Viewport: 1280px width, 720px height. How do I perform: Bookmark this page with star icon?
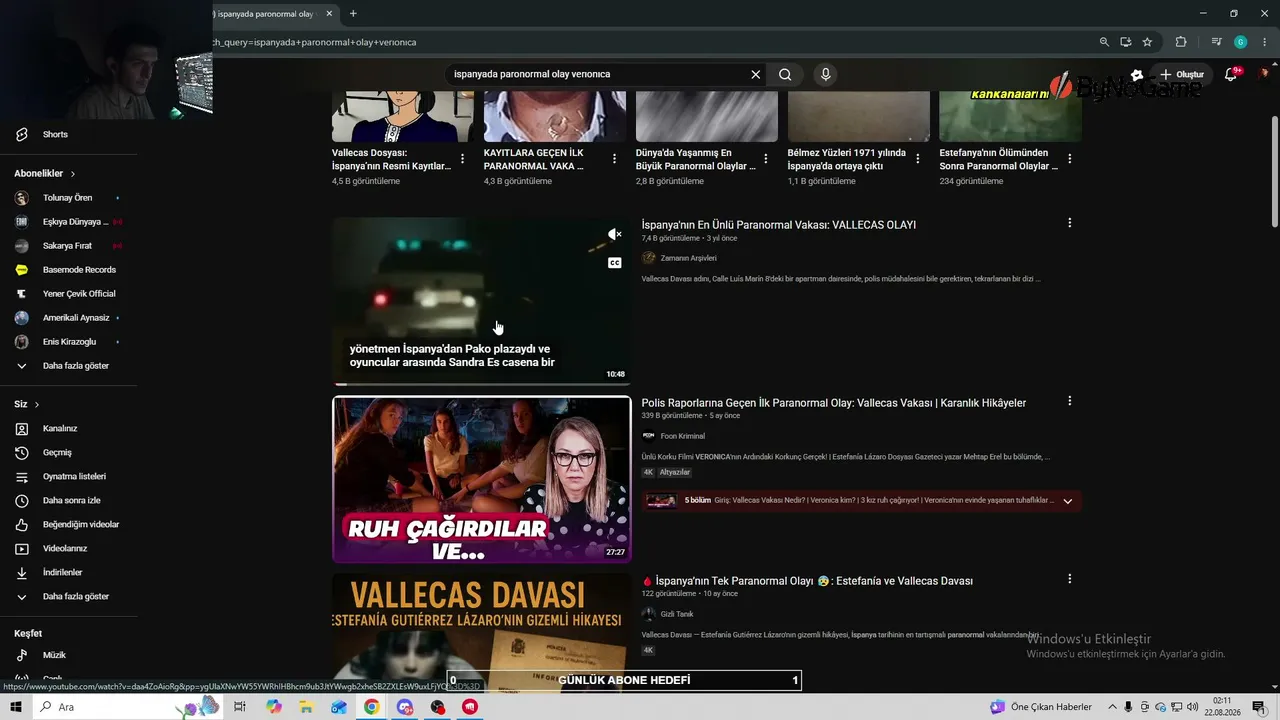tap(1147, 42)
